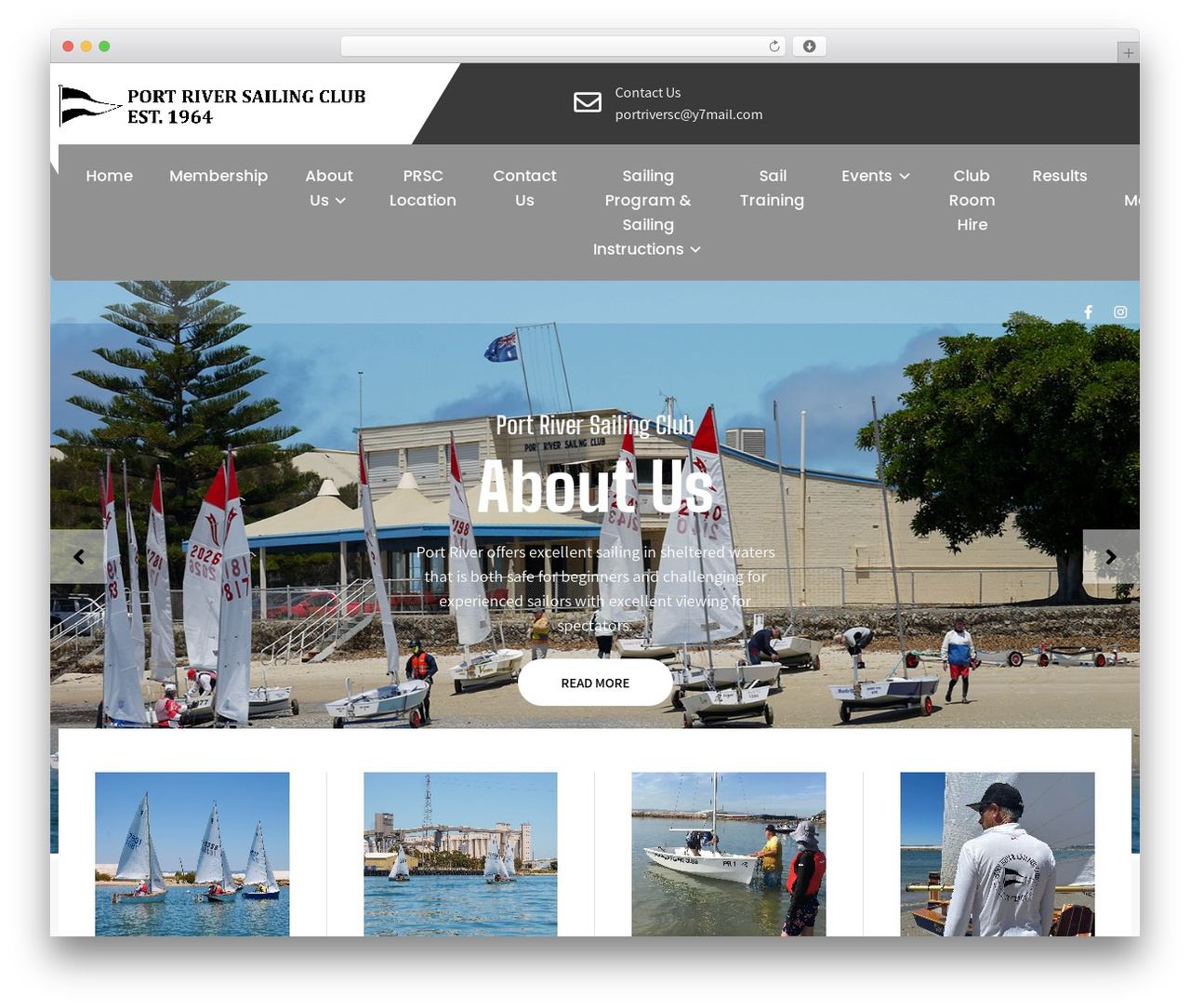Open thumbnail of boats near silos
Viewport: 1190px width, 1008px height.
tap(460, 854)
